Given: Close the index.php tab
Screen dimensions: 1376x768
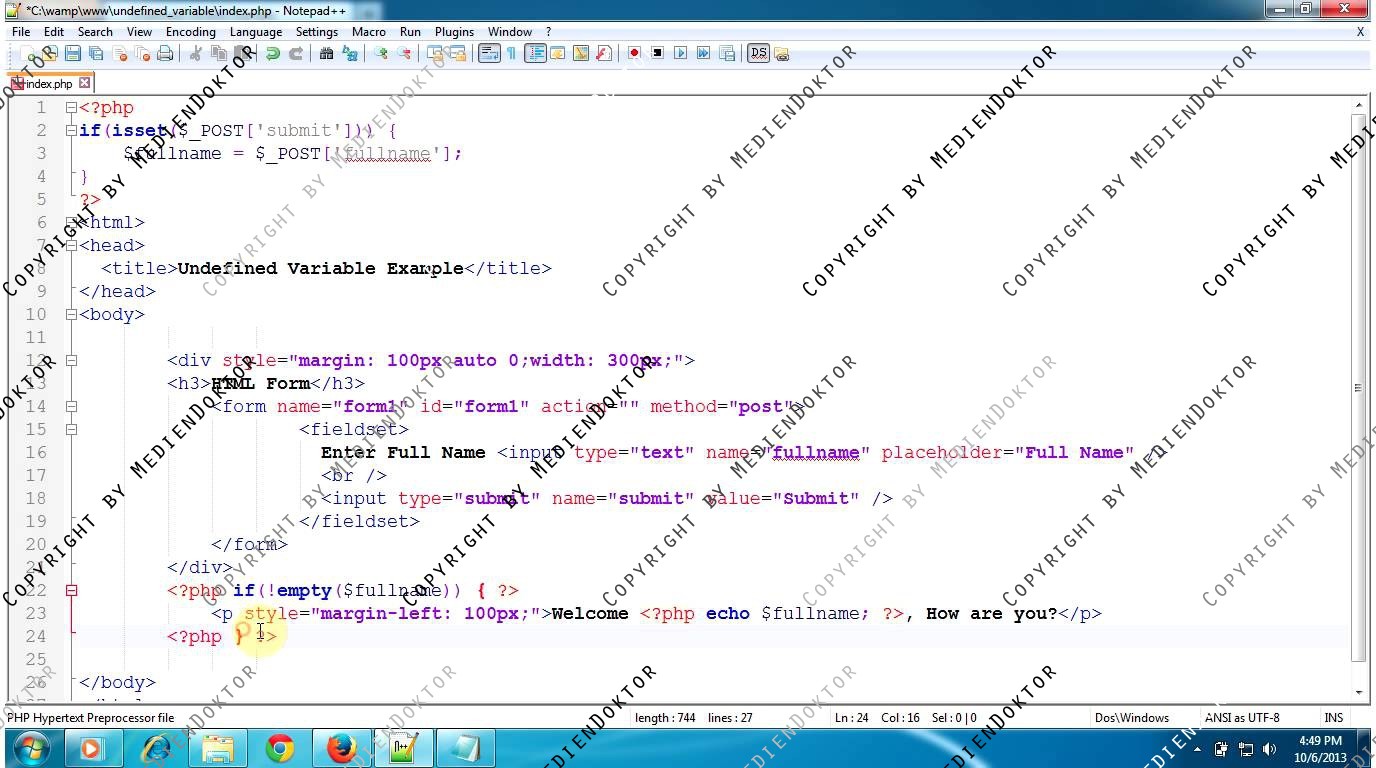Looking at the screenshot, I should pyautogui.click(x=85, y=83).
